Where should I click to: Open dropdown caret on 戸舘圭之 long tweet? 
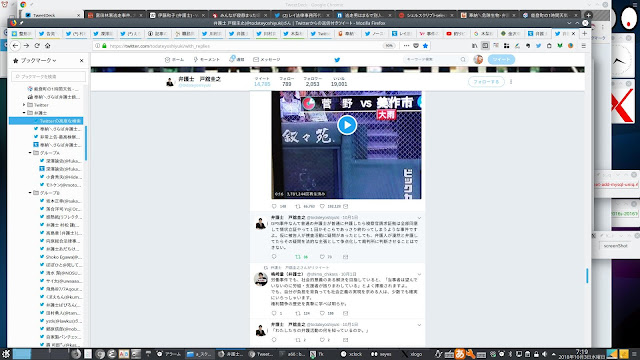(x=419, y=218)
